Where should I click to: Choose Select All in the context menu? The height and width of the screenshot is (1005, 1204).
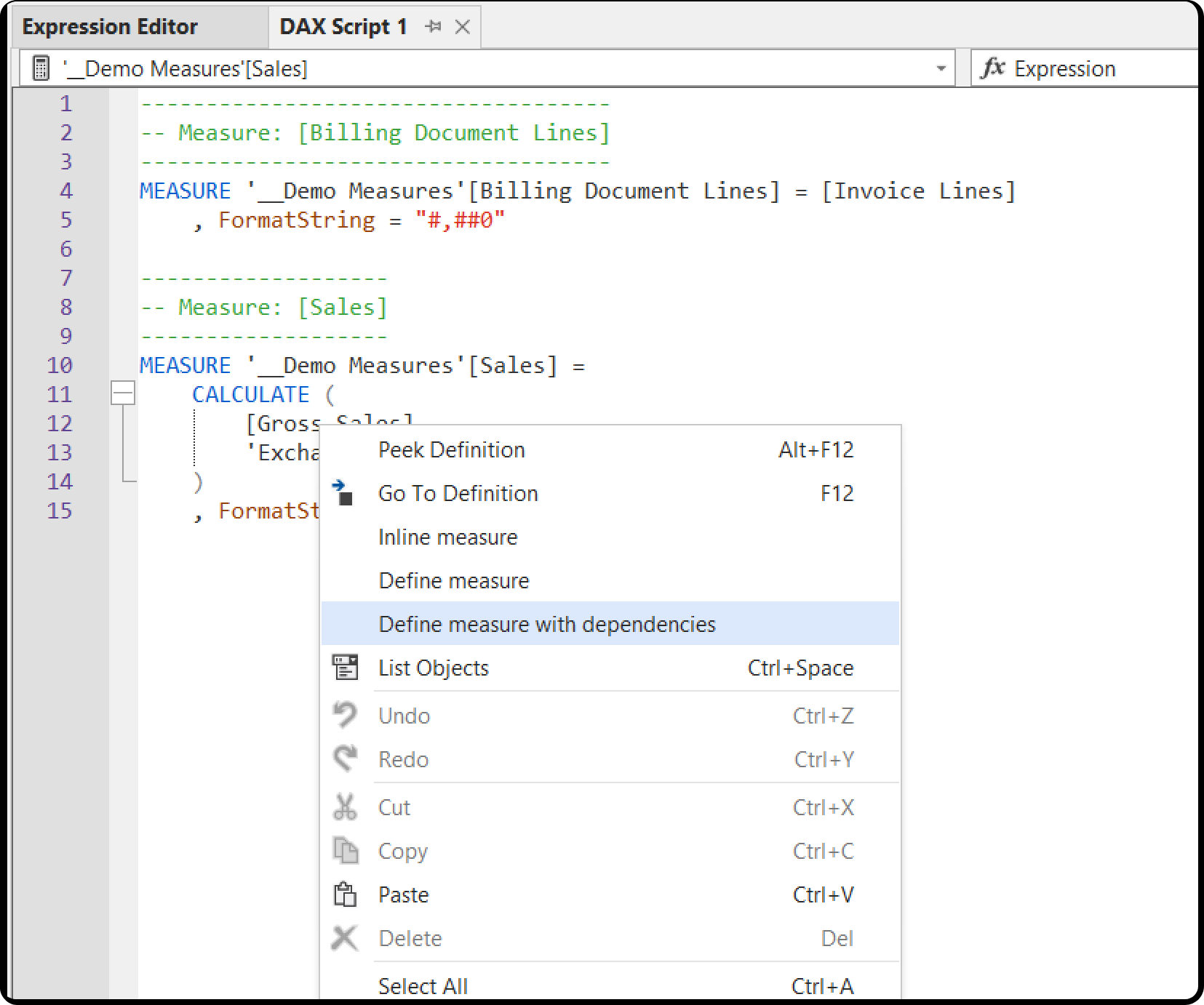point(610,984)
